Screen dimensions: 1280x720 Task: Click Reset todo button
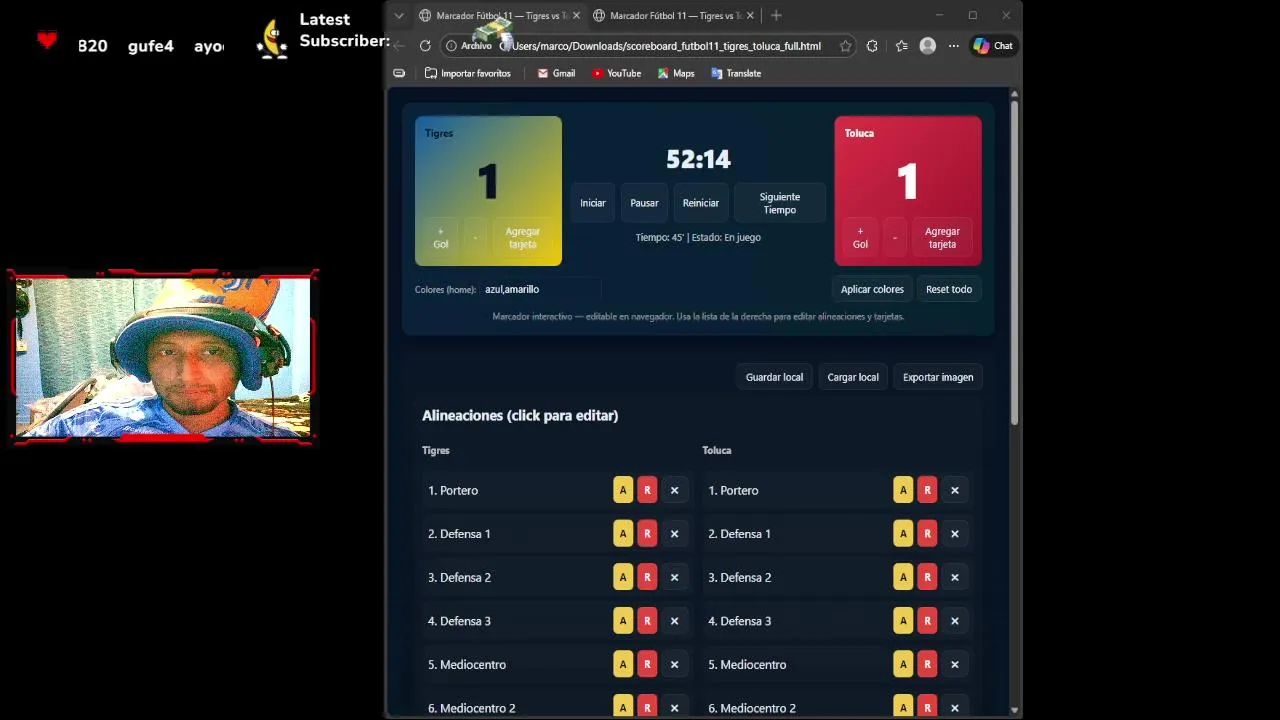[x=949, y=290]
